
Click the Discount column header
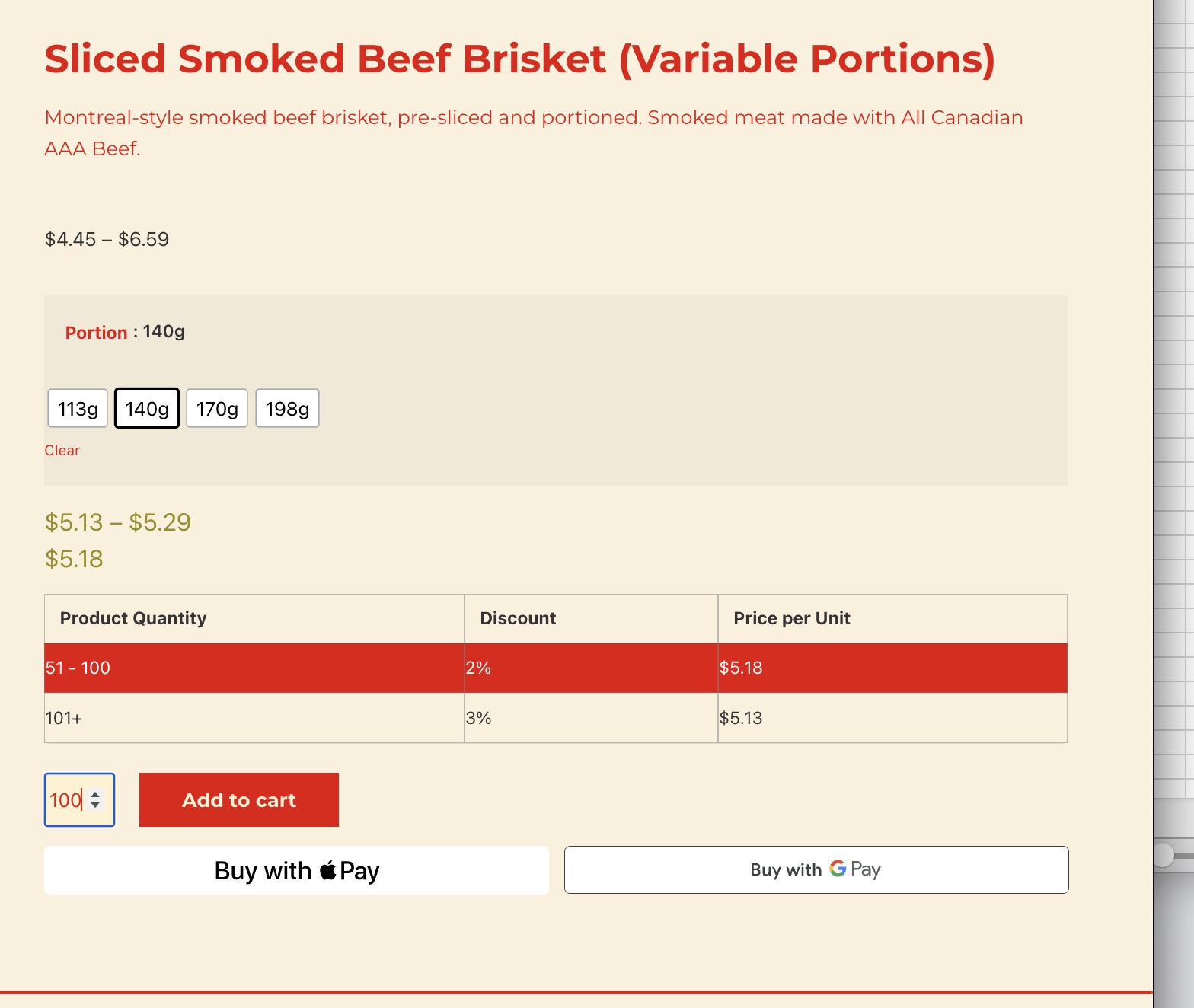(x=518, y=618)
